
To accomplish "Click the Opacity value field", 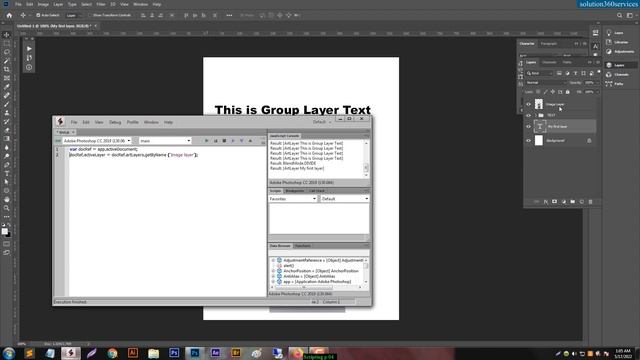I will pos(590,83).
